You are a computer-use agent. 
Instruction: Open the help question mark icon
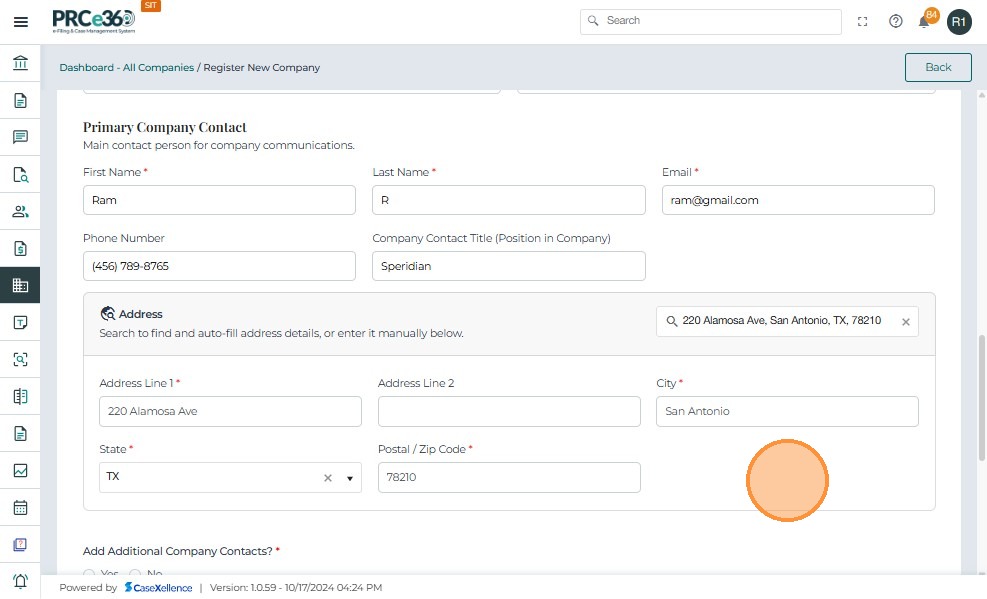click(x=896, y=21)
